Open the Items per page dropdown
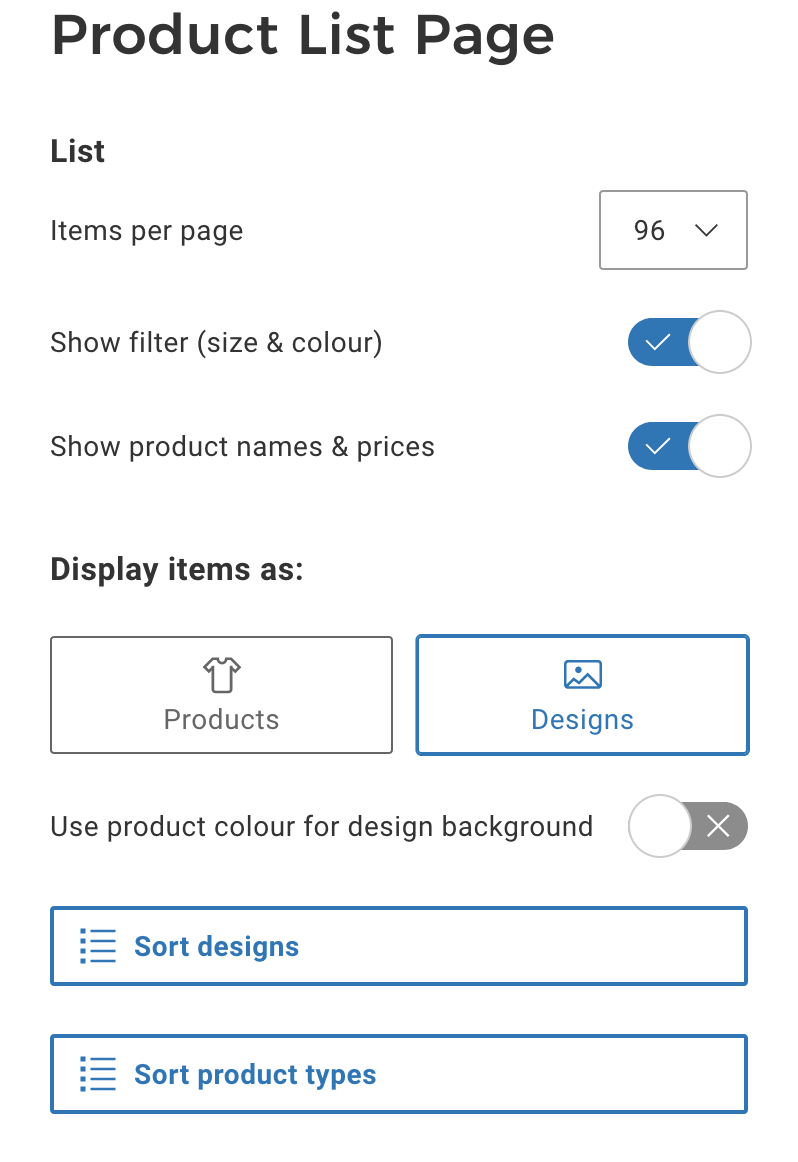798x1162 pixels. tap(673, 230)
